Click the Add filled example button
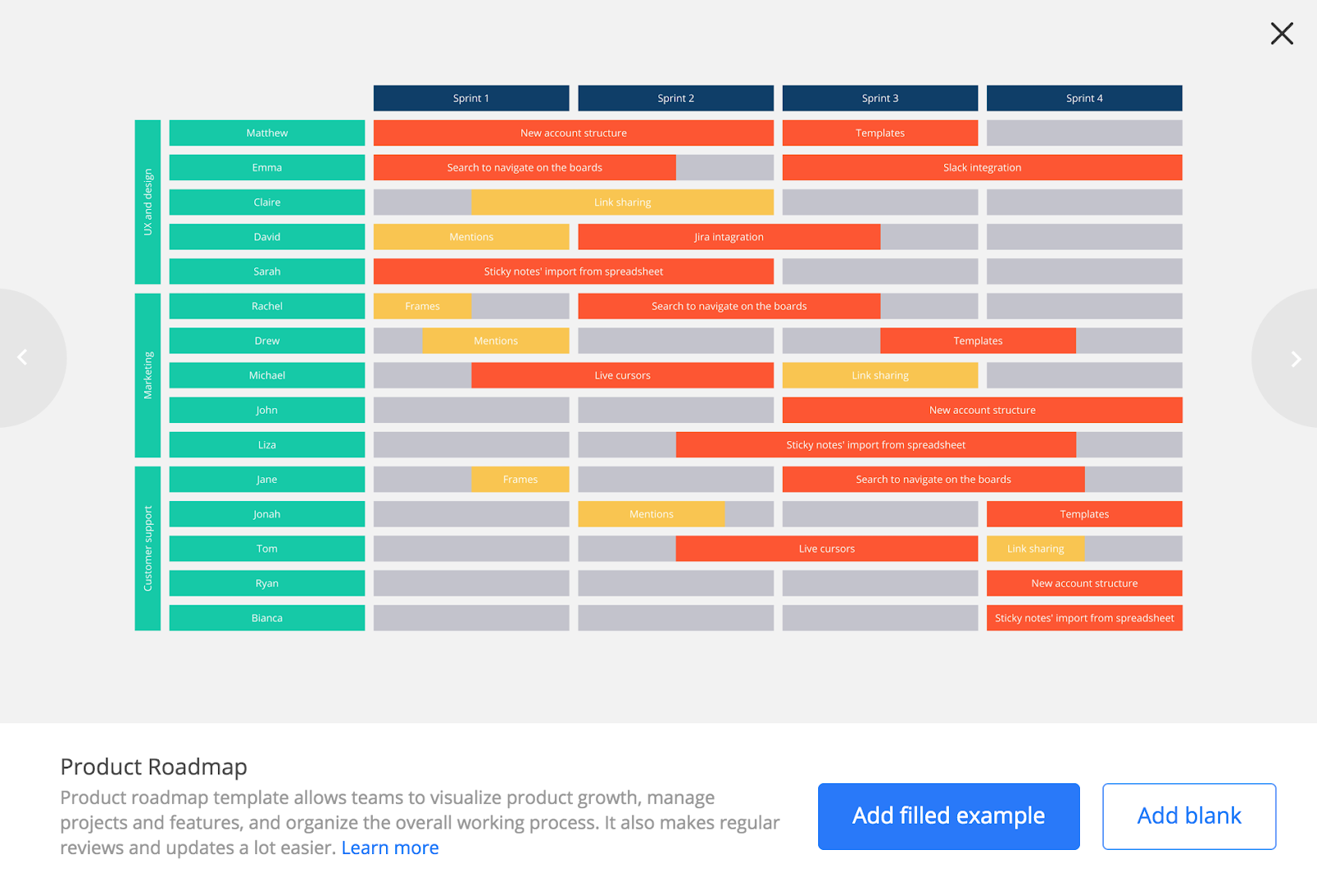This screenshot has width=1317, height=896. [947, 815]
